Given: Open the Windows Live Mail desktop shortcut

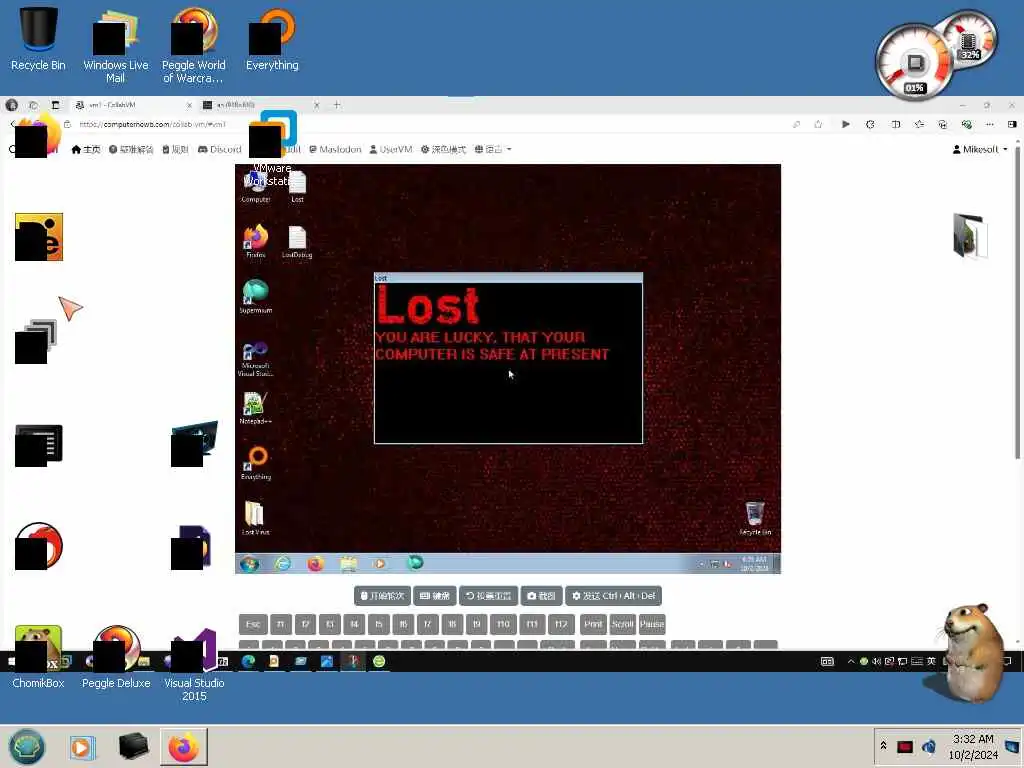Looking at the screenshot, I should click(116, 46).
